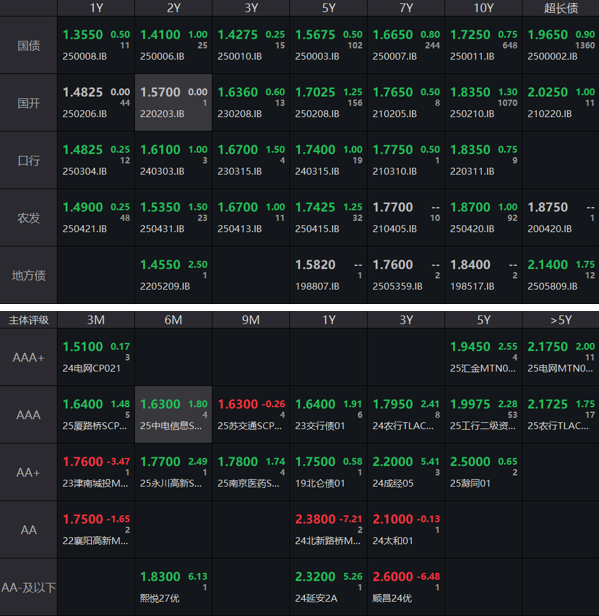Click the 超长债 column header
This screenshot has height=616, width=599.
[561, 8]
